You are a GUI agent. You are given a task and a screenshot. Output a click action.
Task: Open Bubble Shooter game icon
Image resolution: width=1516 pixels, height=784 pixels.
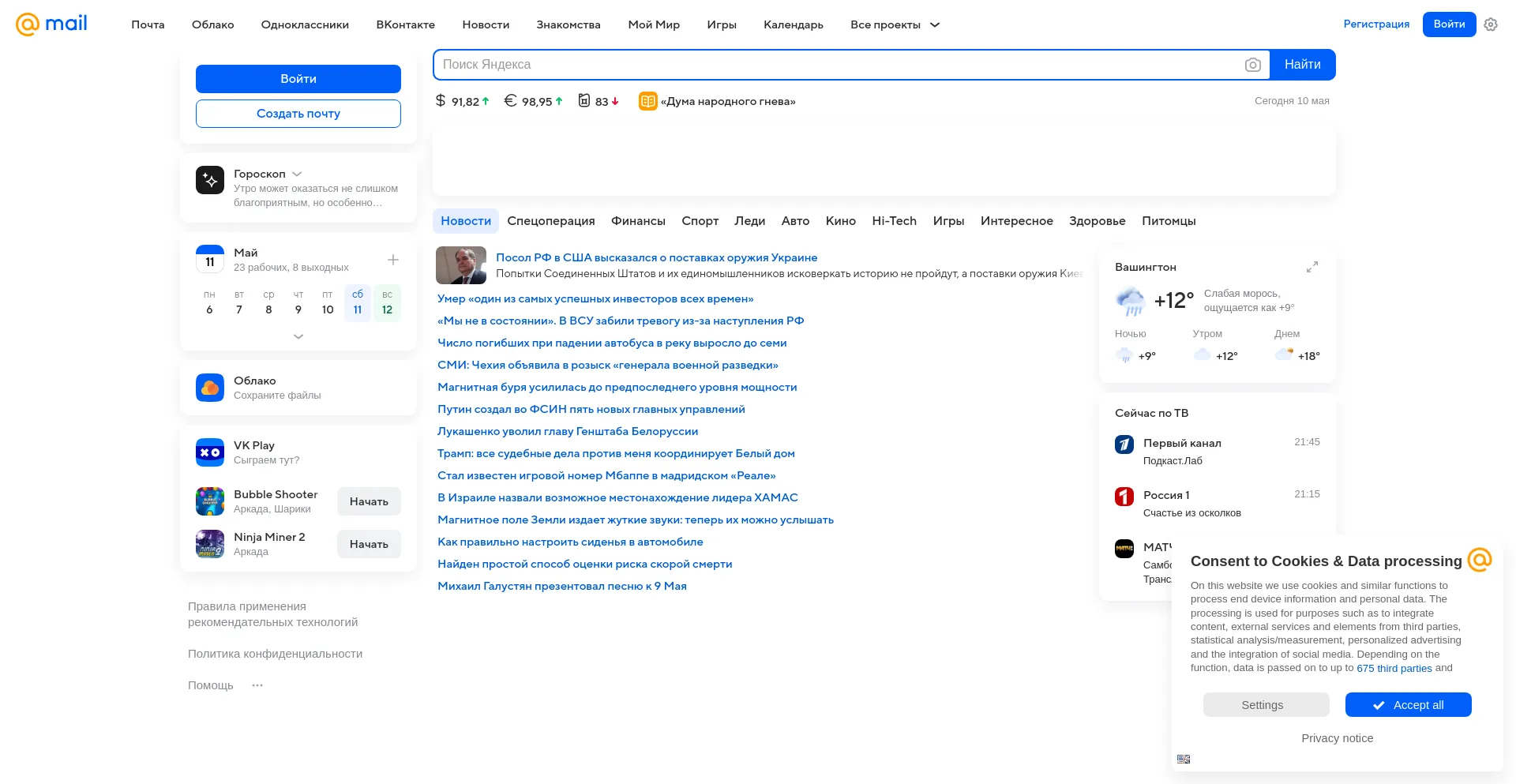(210, 501)
